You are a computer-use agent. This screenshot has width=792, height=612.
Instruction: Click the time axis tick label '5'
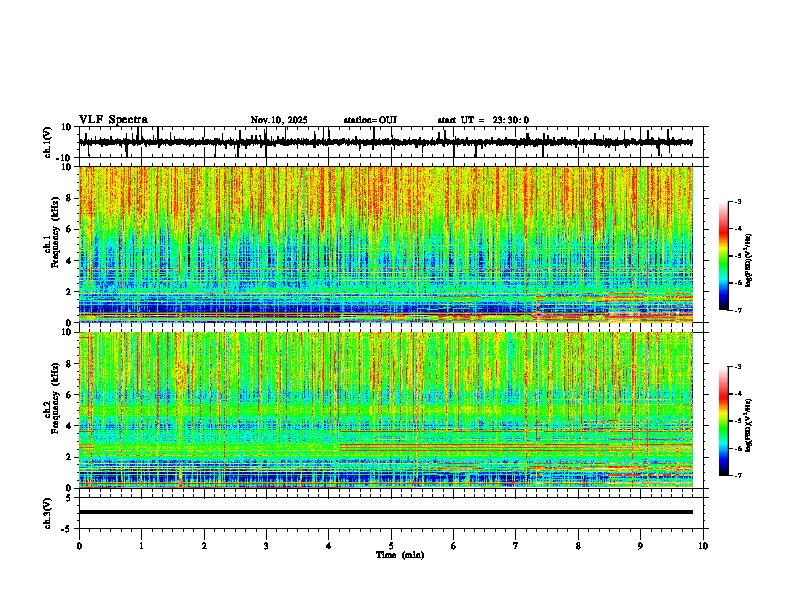(391, 546)
